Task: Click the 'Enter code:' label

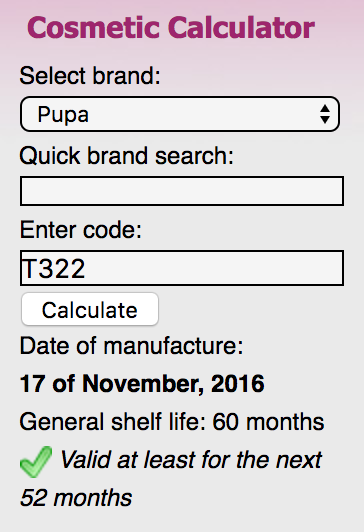Action: 81,230
